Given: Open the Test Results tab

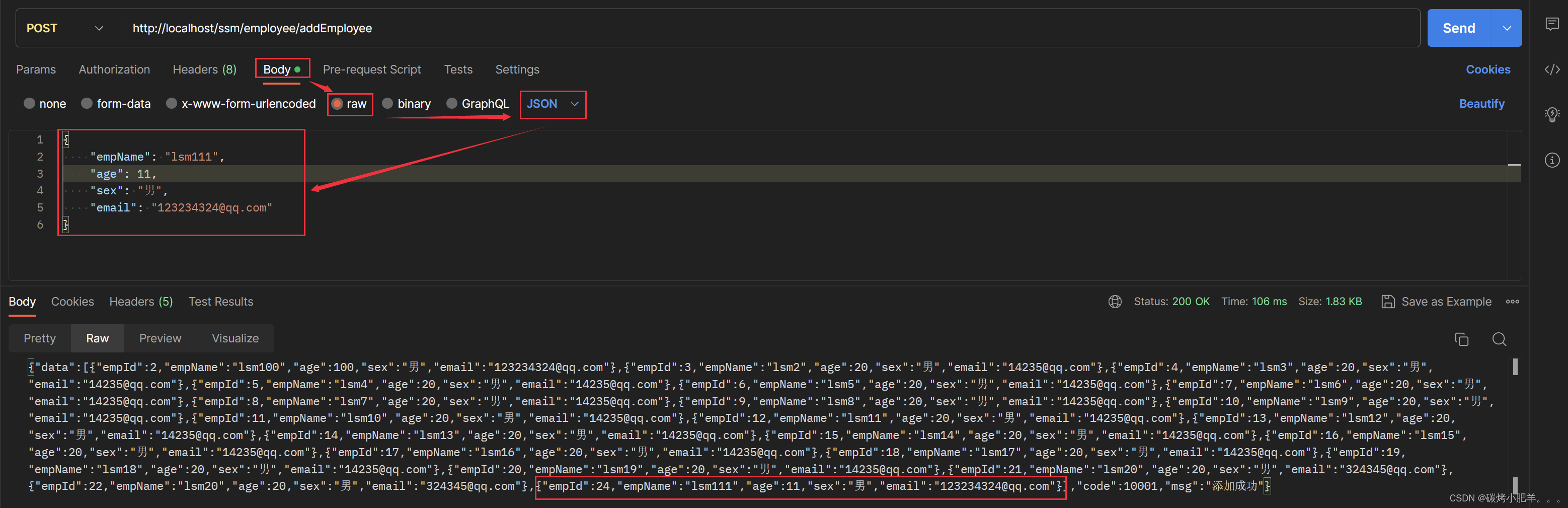Looking at the screenshot, I should pyautogui.click(x=221, y=302).
